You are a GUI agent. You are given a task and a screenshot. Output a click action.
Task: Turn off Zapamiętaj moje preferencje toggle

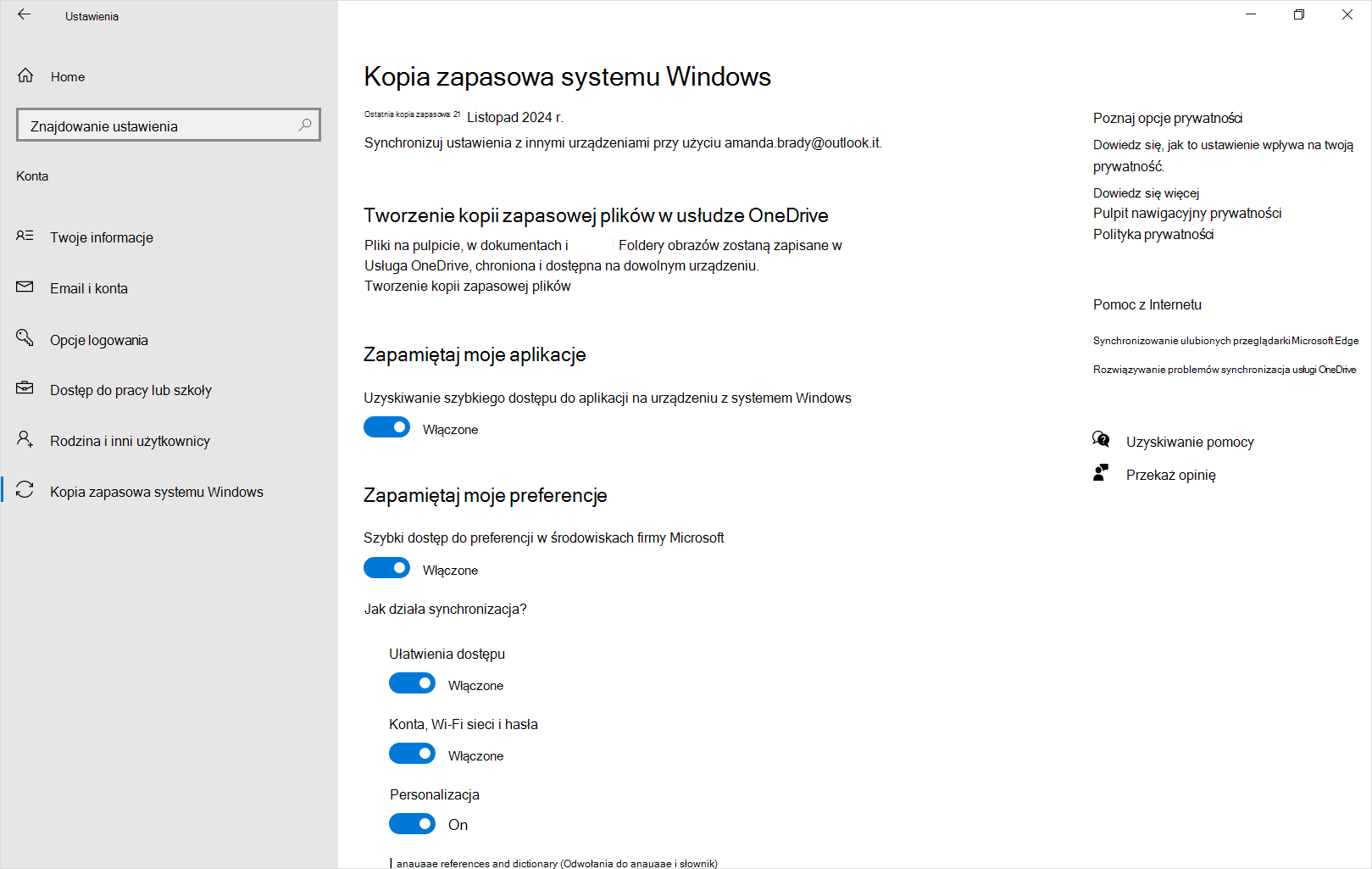coord(386,568)
